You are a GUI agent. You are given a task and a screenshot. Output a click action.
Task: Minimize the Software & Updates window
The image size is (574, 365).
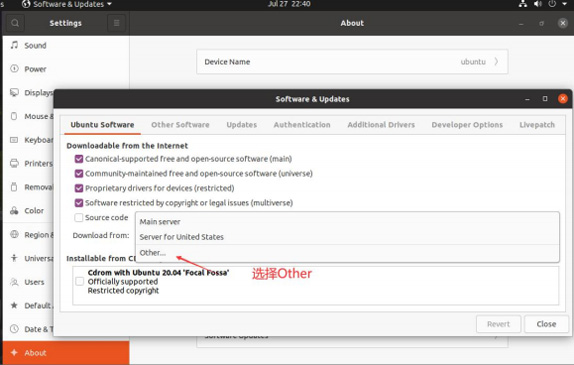(527, 99)
